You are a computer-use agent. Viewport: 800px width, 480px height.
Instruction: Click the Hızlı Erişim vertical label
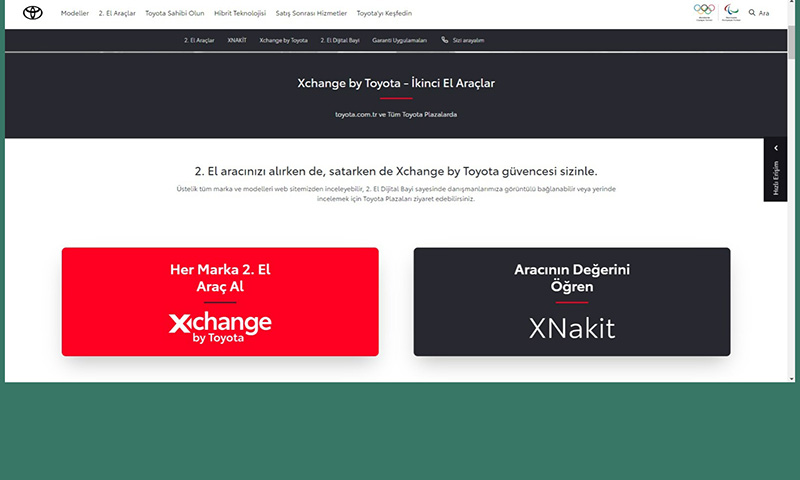776,178
